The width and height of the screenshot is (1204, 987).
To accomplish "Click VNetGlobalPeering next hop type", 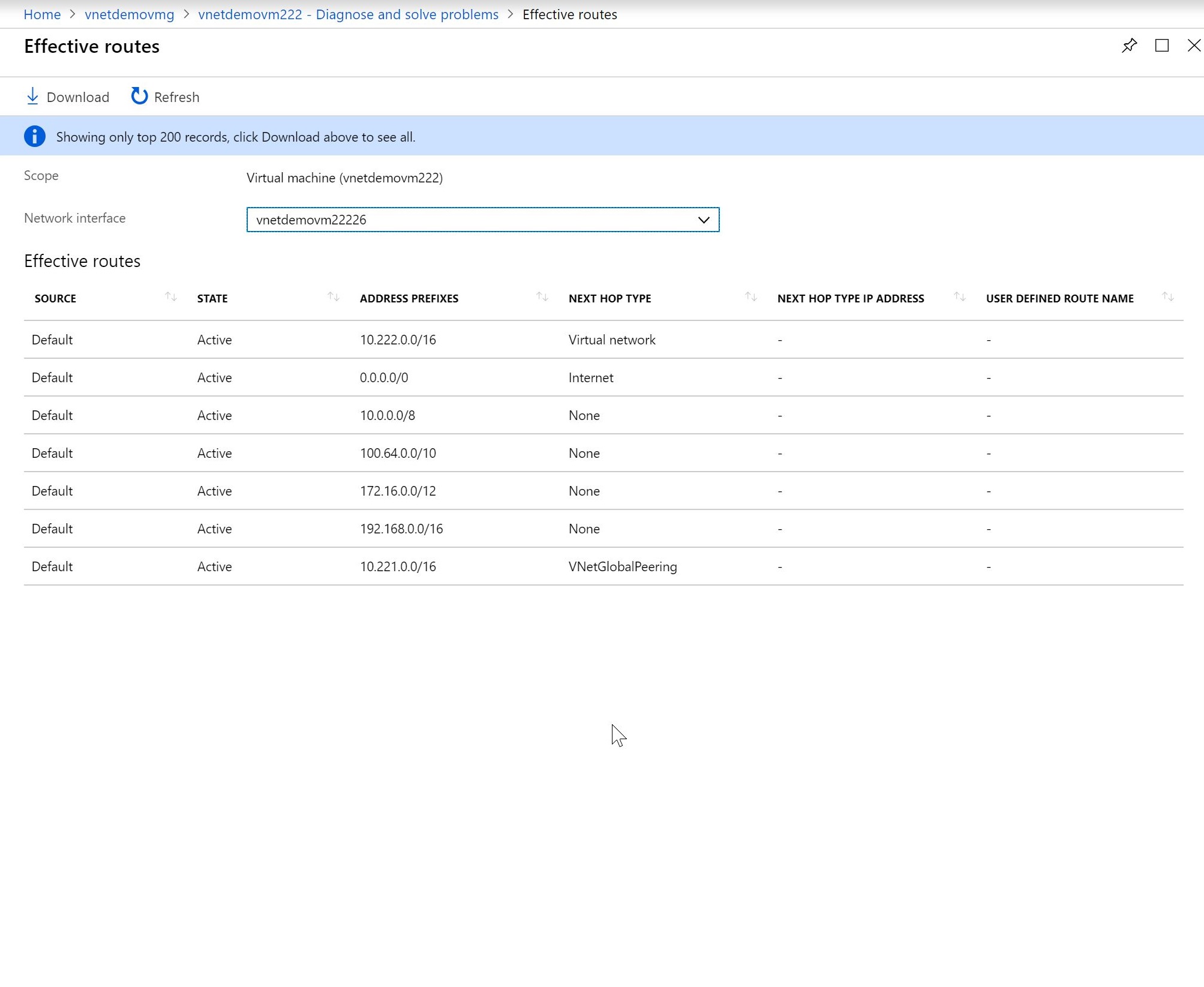I will tap(623, 566).
